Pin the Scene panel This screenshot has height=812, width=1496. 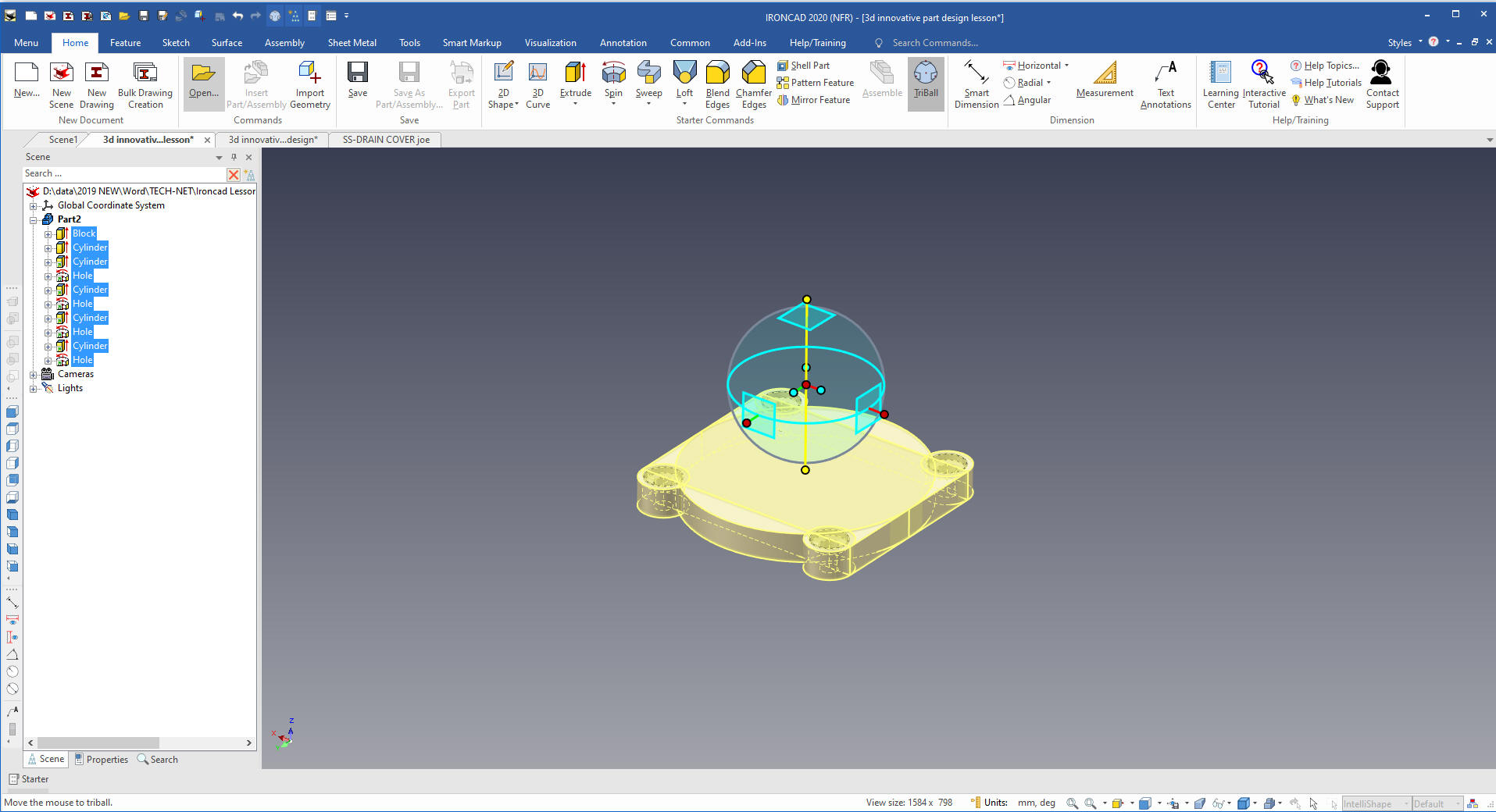tap(234, 157)
